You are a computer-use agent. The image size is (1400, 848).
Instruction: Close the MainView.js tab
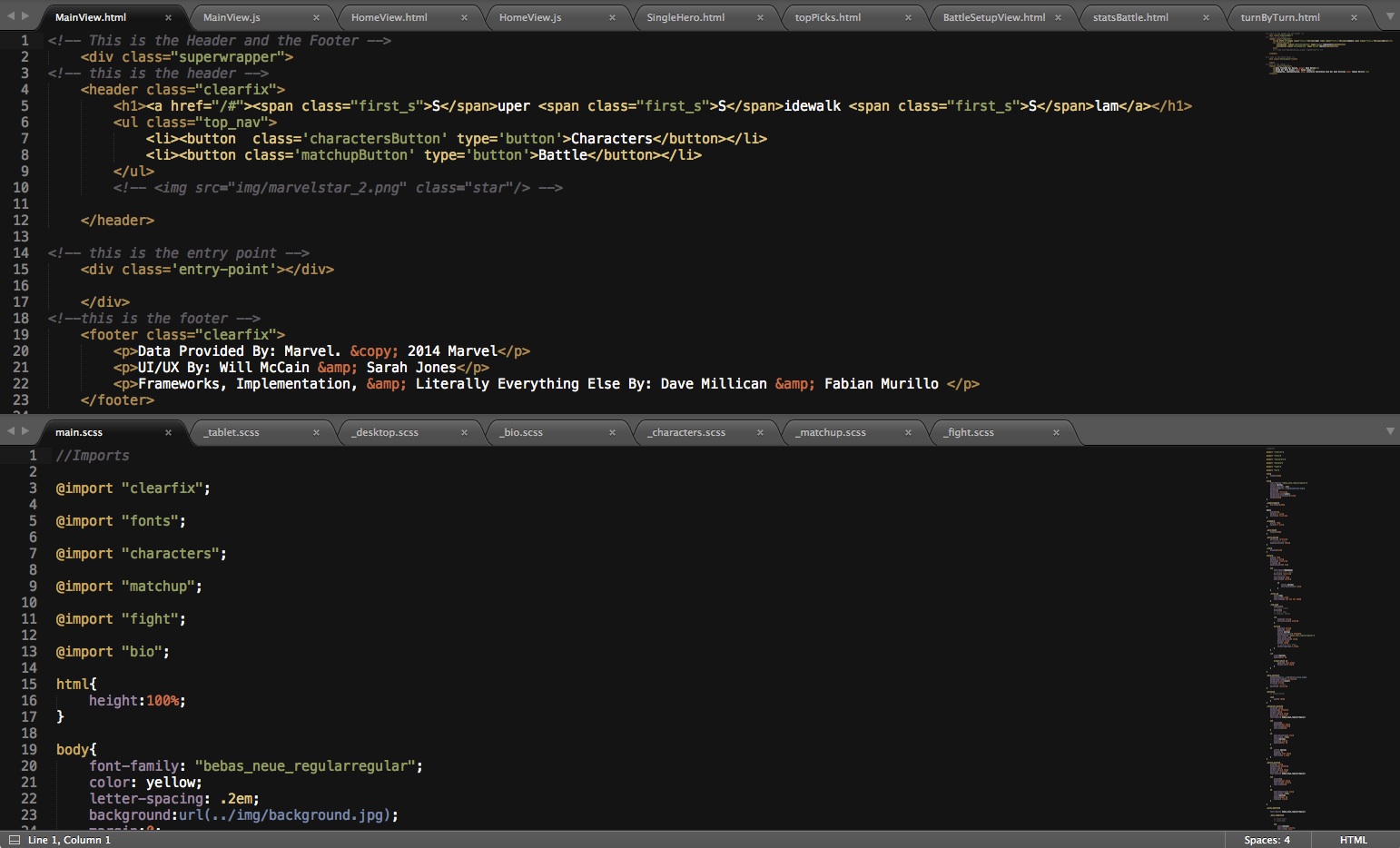[316, 17]
